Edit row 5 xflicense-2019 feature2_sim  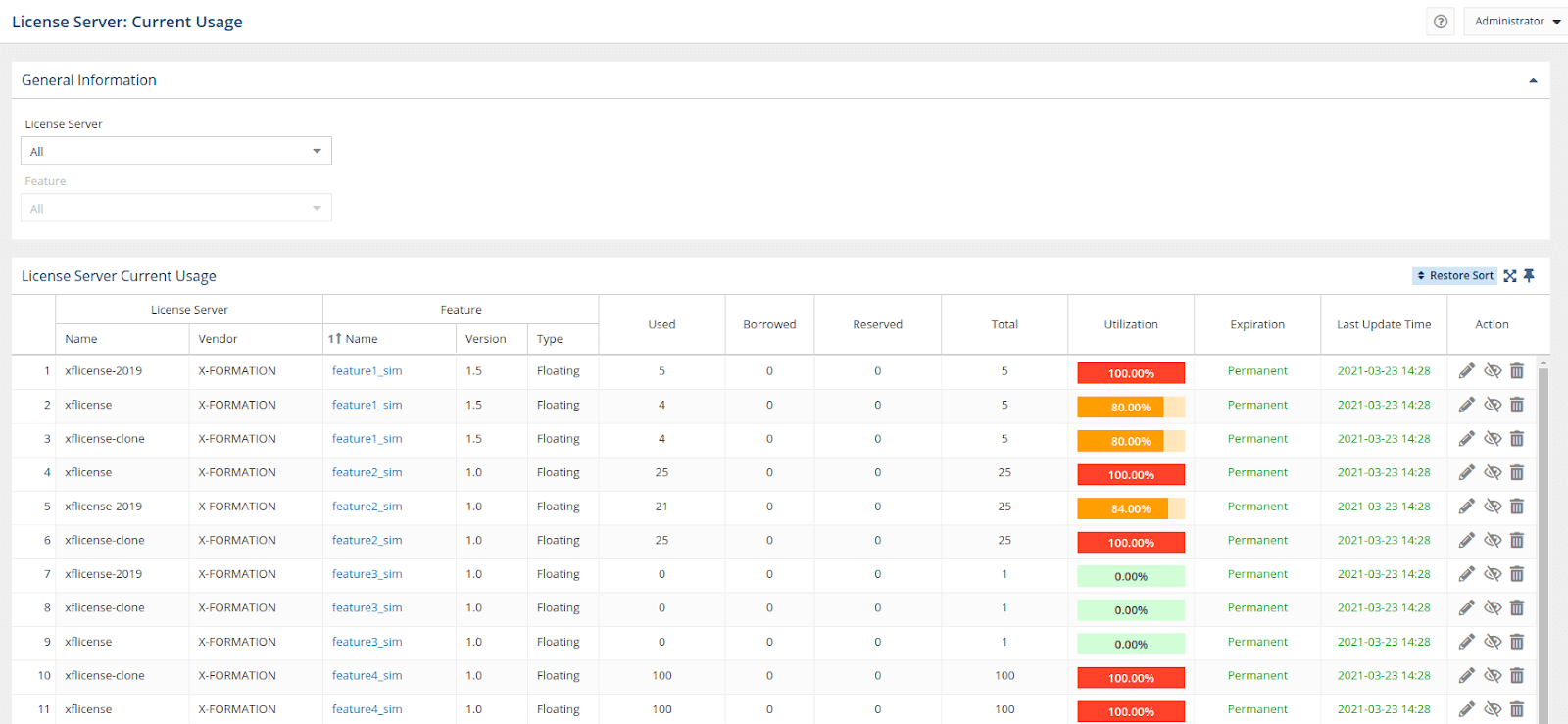tap(1467, 507)
